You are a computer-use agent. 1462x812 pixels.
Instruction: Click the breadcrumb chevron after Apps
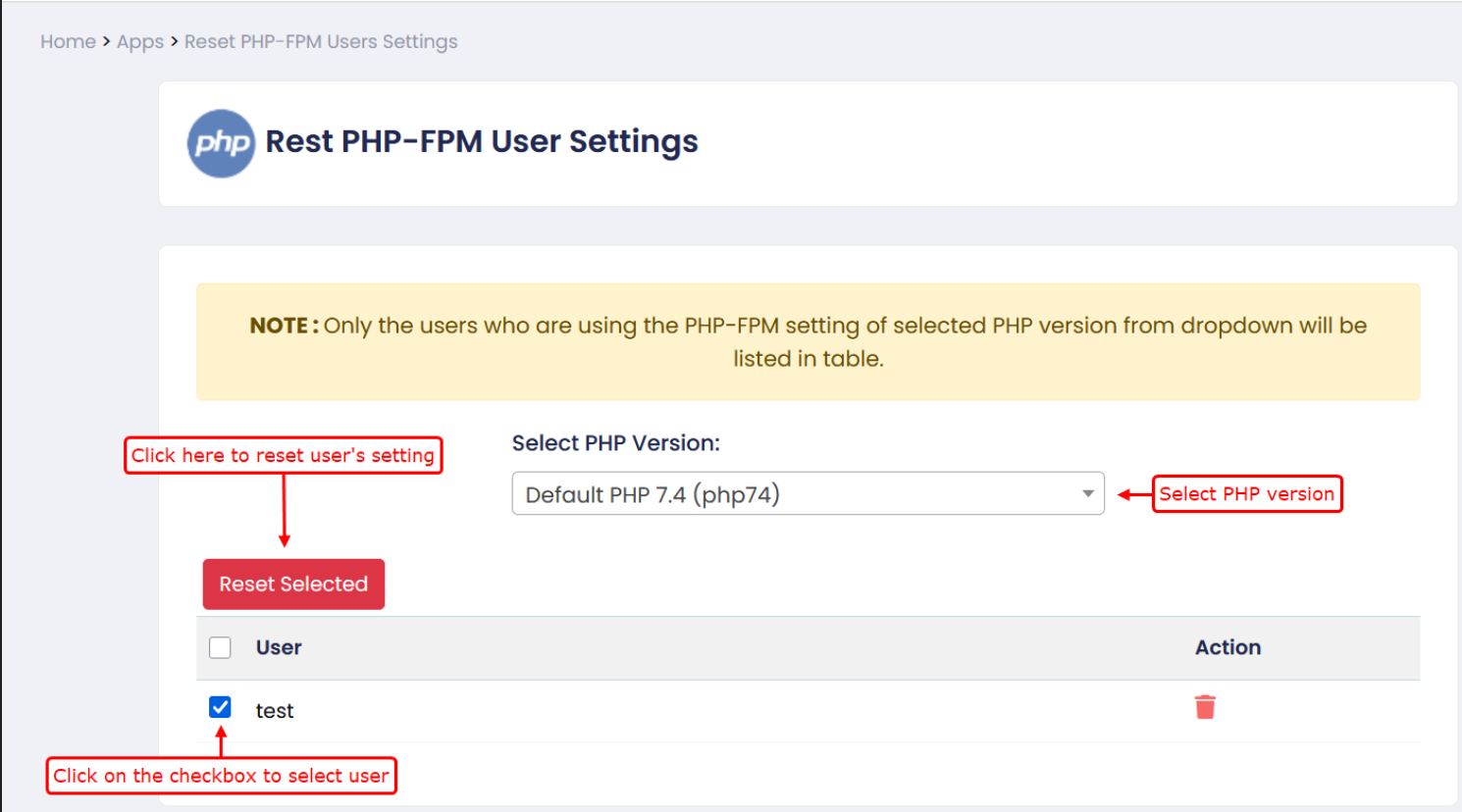(174, 41)
